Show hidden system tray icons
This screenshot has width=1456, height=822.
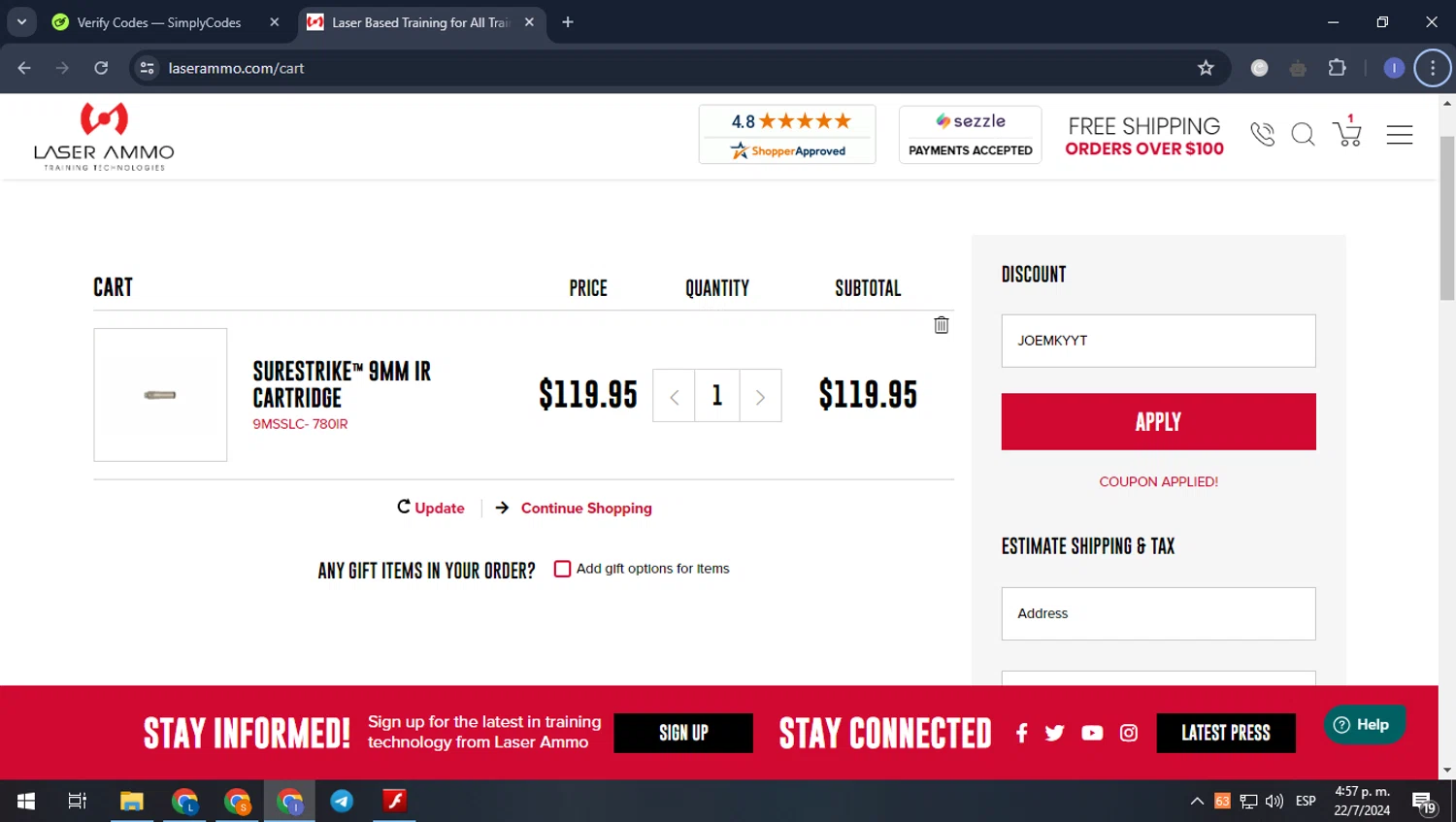[1197, 801]
